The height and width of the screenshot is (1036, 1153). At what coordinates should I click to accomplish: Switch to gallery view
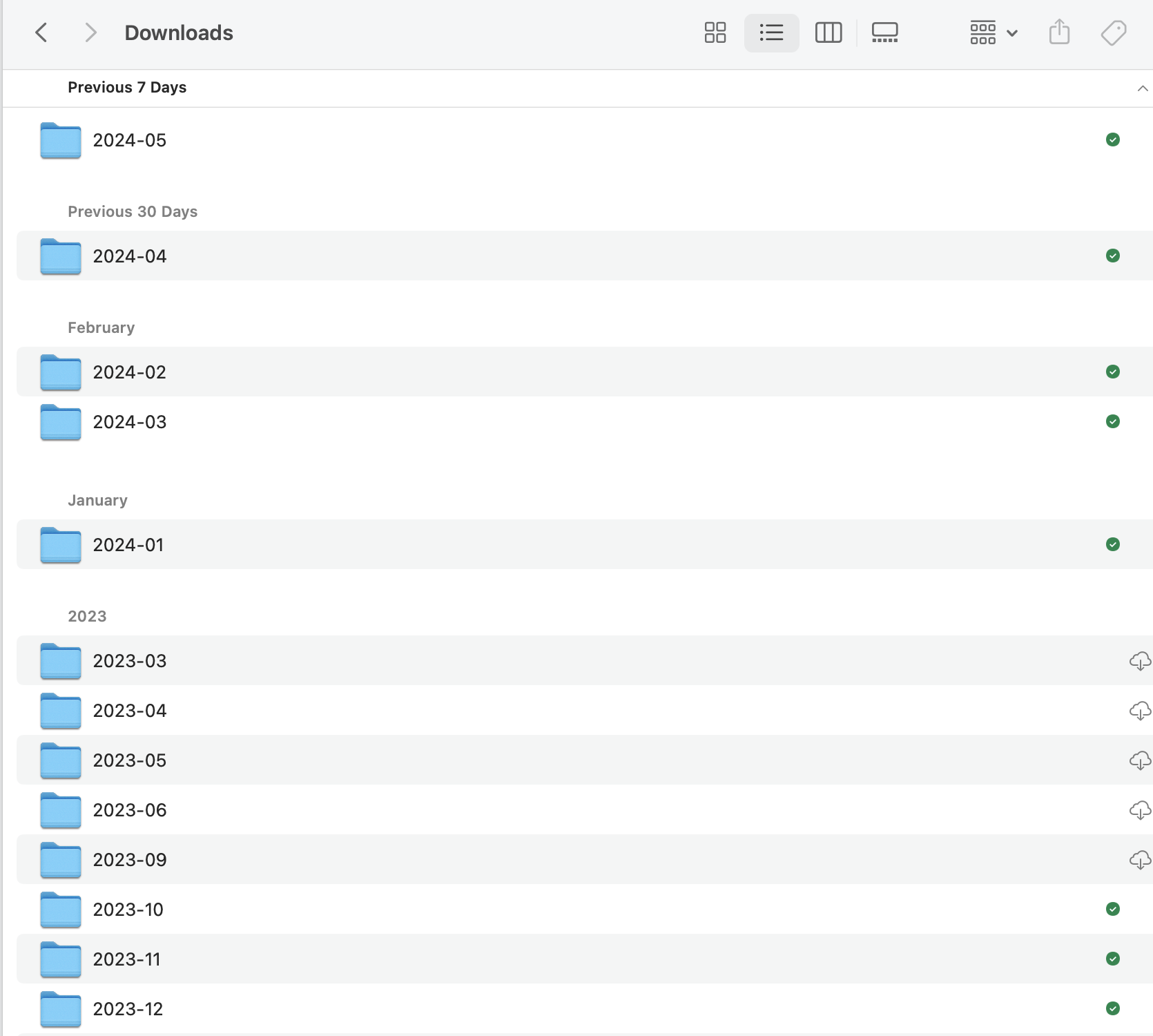tap(884, 32)
